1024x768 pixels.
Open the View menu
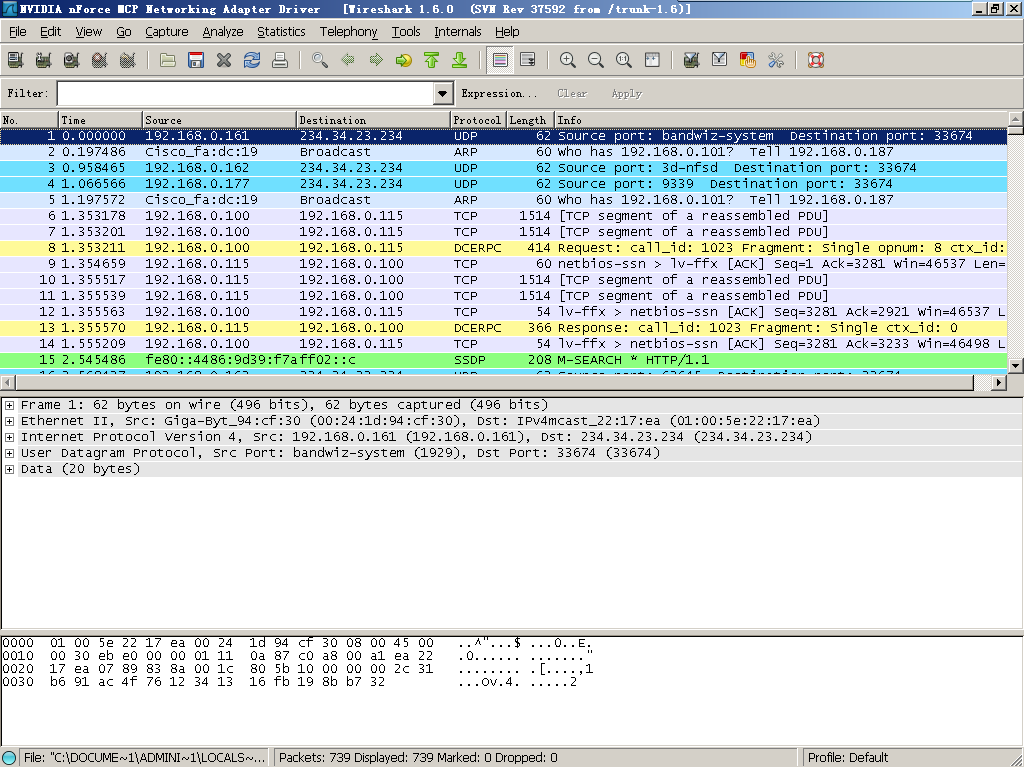click(88, 31)
